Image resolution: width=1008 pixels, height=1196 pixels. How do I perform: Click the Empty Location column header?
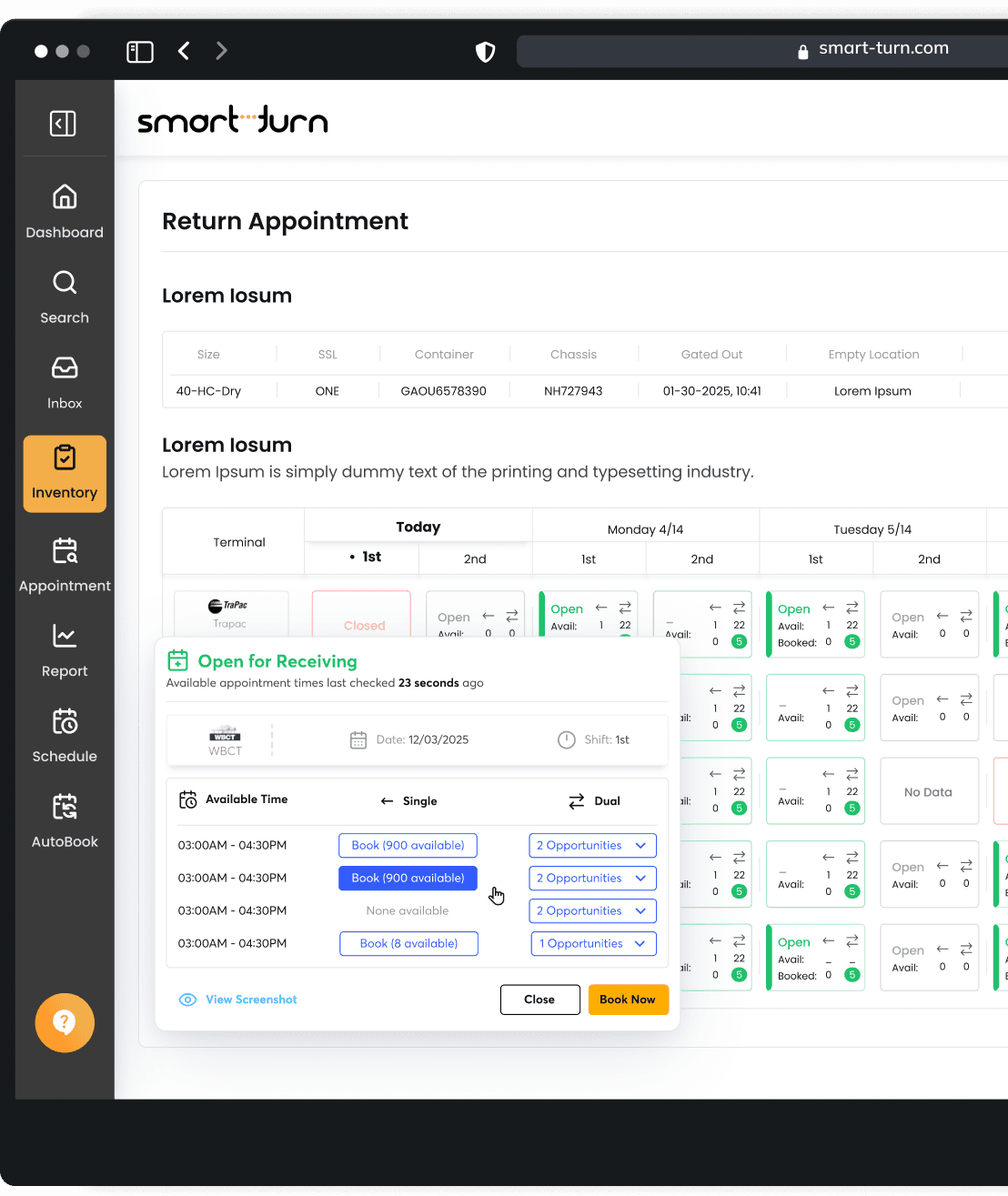874,355
